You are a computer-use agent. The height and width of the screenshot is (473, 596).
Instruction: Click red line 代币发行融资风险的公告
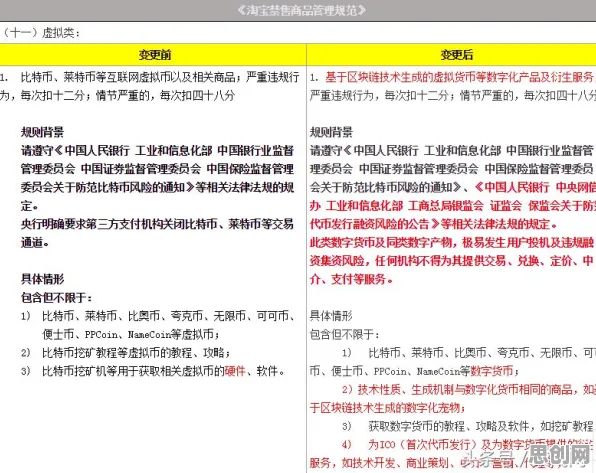433,224
